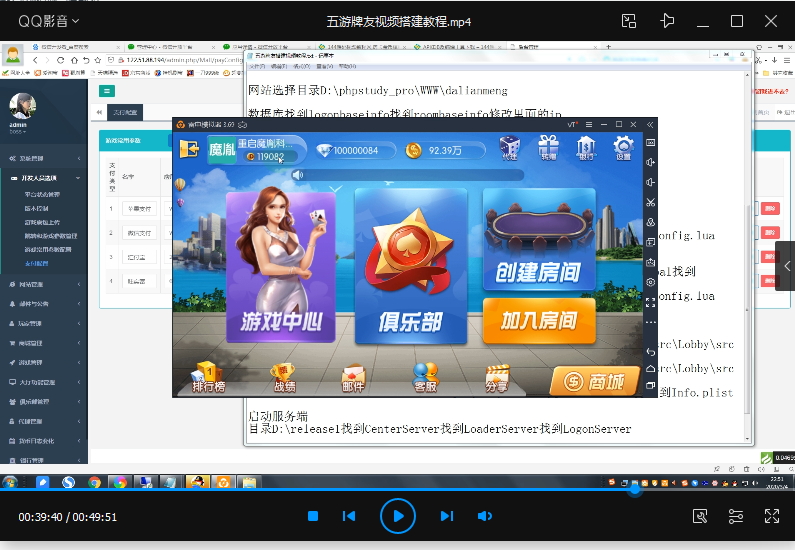Toggle emulator fullscreen in the sidebar
This screenshot has width=795, height=550.
(x=651, y=303)
